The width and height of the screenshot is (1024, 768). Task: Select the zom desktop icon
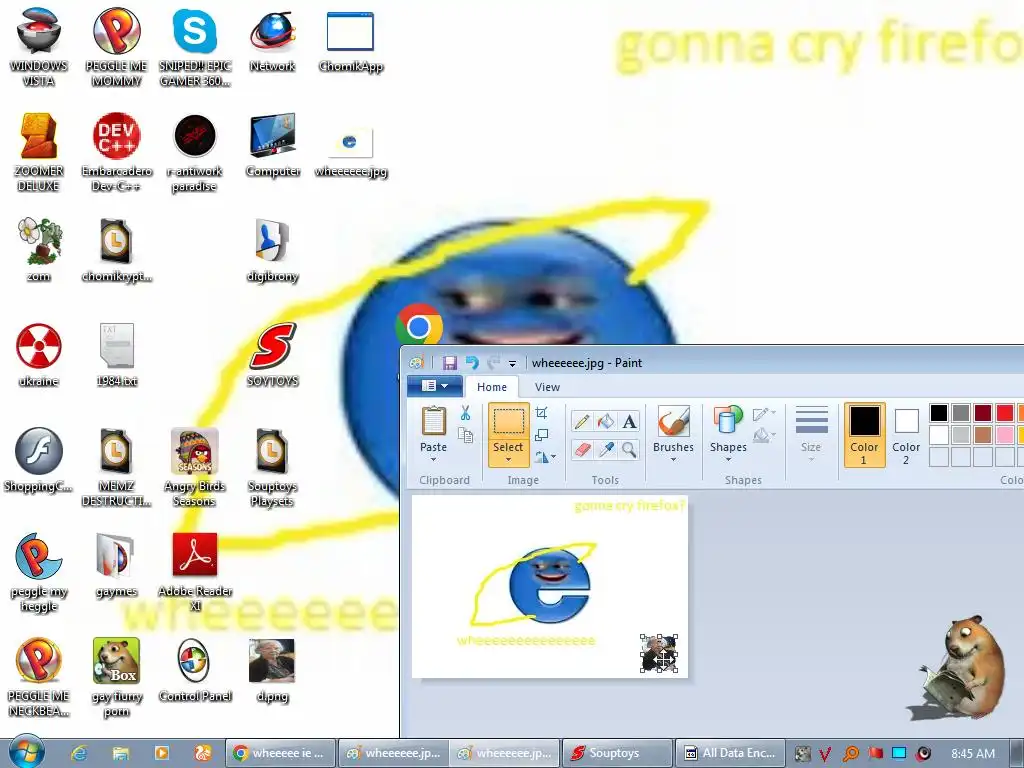pyautogui.click(x=39, y=250)
